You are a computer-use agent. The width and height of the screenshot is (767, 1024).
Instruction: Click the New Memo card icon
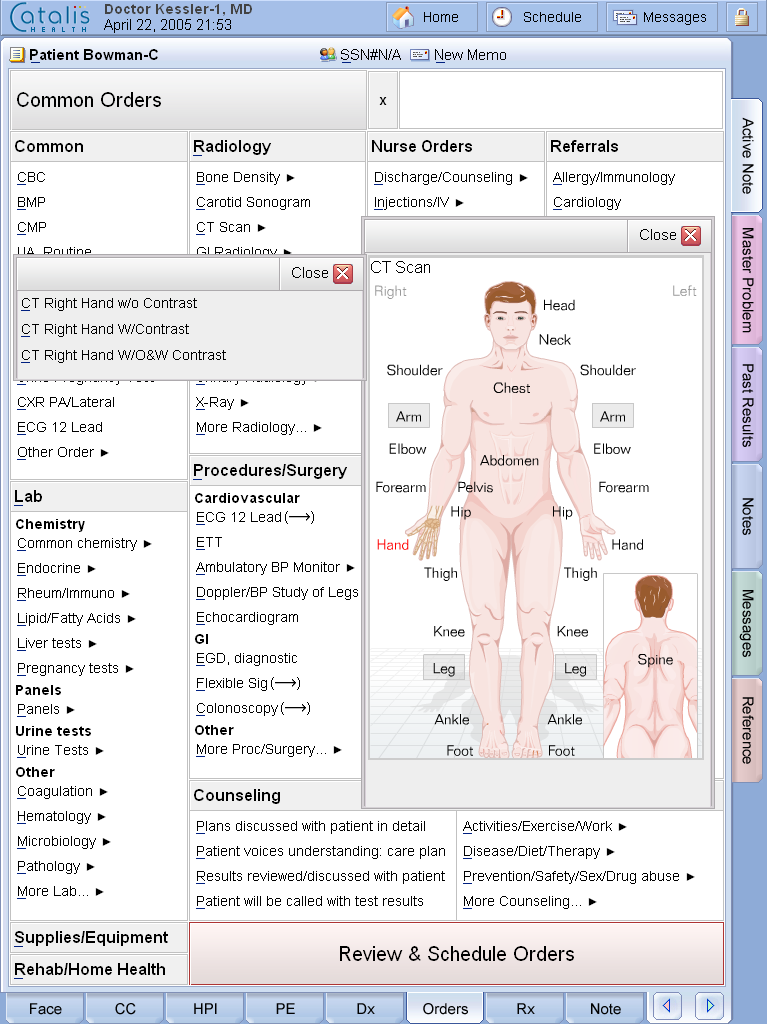(x=419, y=55)
